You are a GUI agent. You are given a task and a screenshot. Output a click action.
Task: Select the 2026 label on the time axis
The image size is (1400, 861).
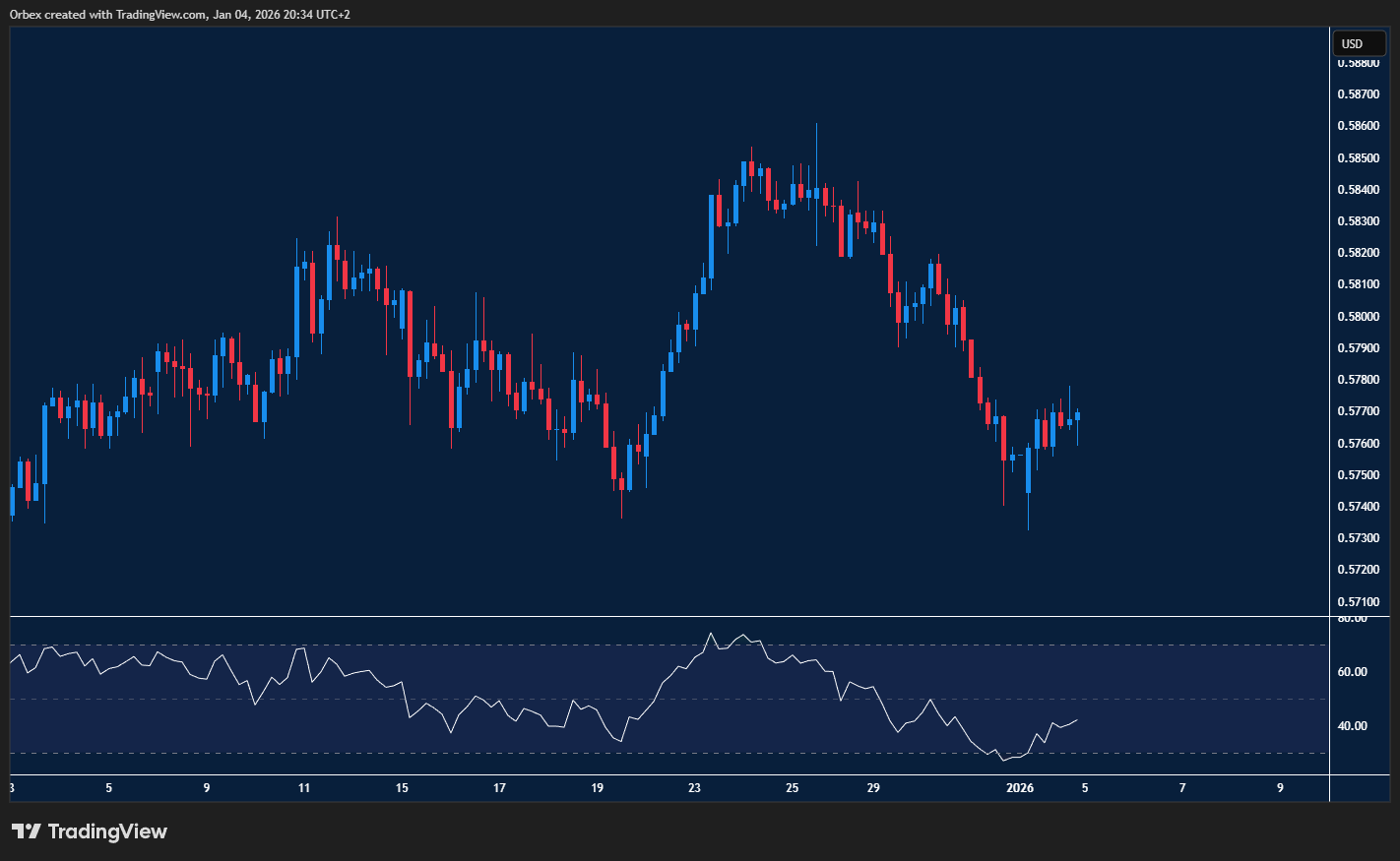(1019, 787)
